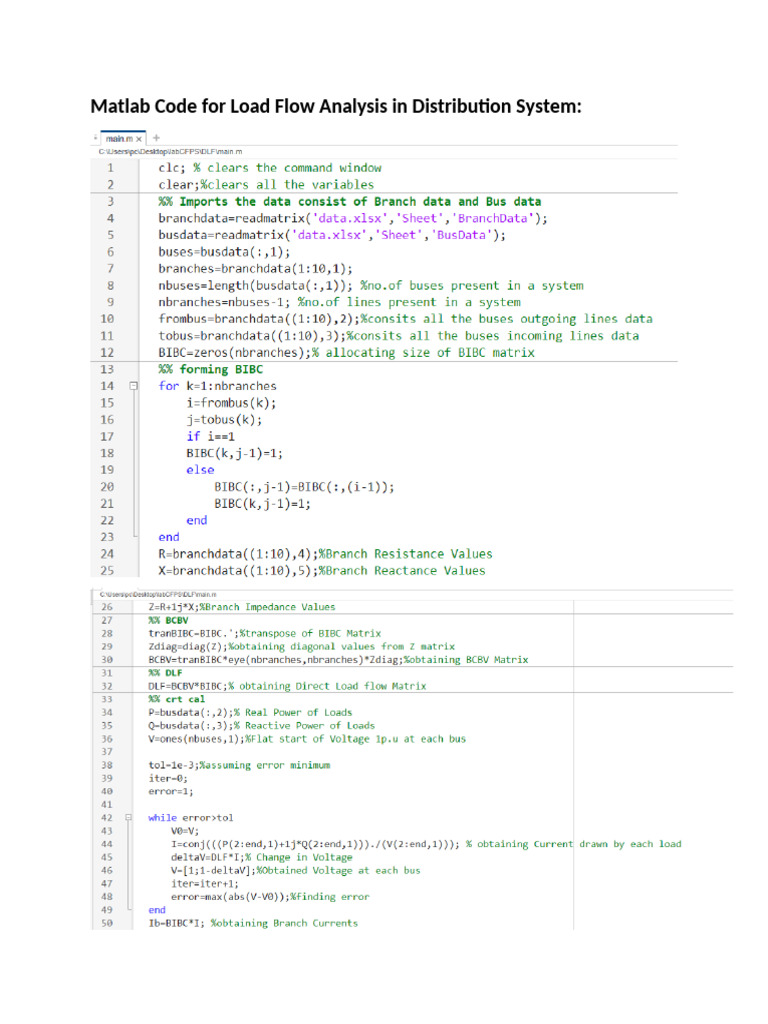Click the 'error=max(abs(V-V0));' line

tap(270, 897)
